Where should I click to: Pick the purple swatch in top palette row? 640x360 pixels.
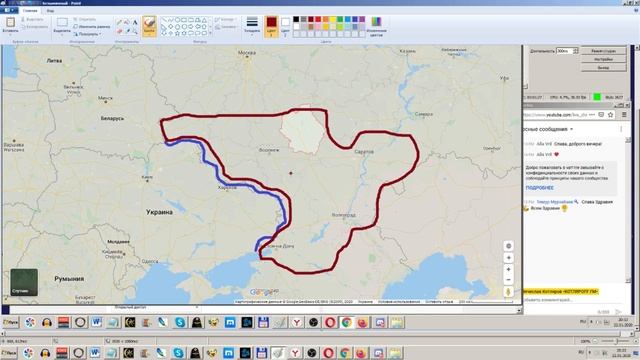(x=362, y=19)
